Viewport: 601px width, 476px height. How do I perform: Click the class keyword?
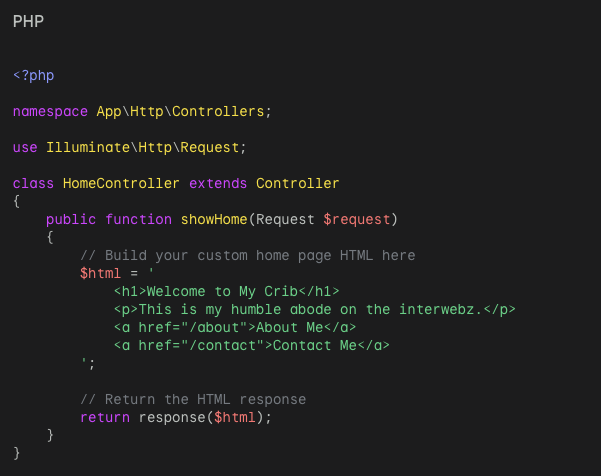33,184
